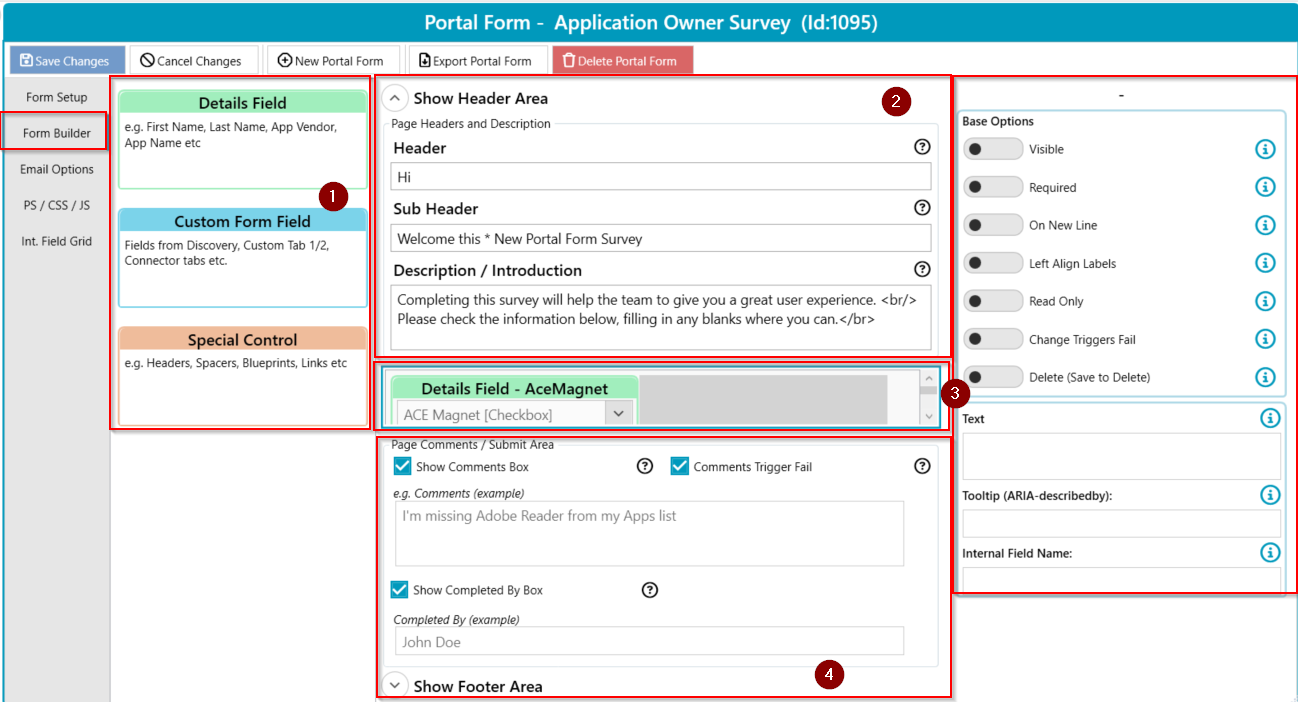Toggle the Required switch
This screenshot has height=702, width=1298.
click(x=993, y=187)
